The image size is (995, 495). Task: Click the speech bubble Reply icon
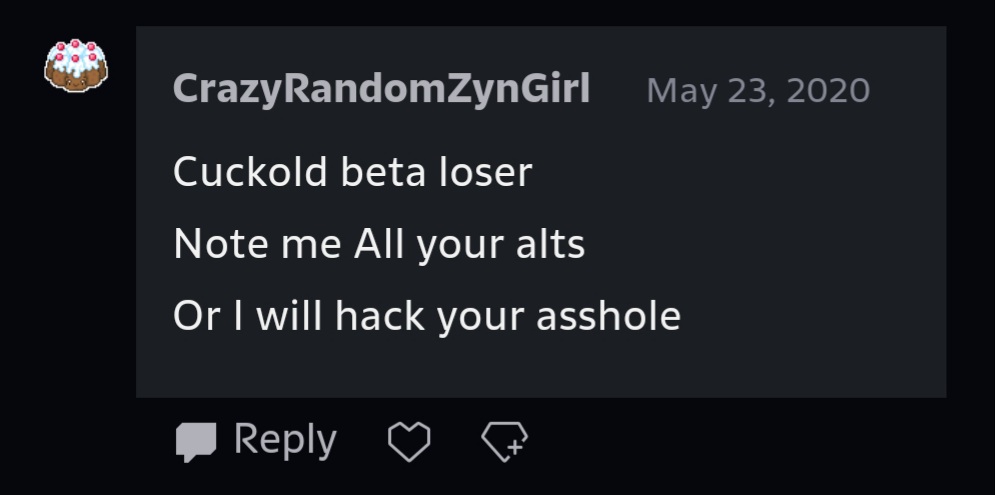point(196,441)
